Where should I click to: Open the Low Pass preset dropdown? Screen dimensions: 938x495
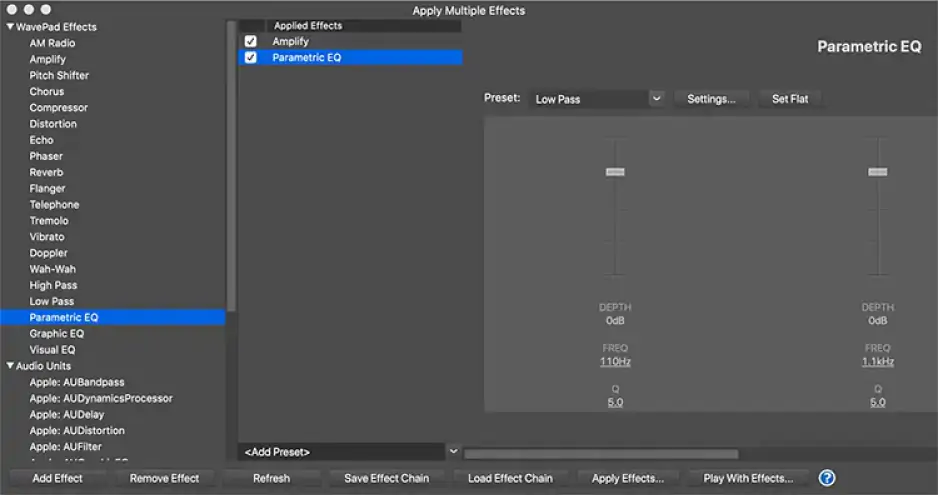(656, 99)
